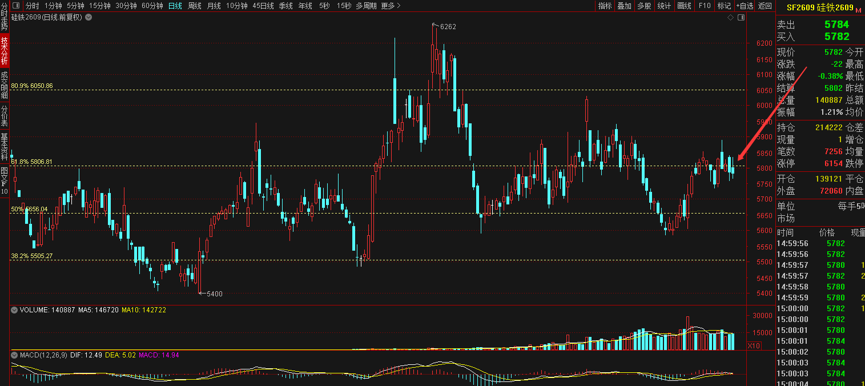The height and width of the screenshot is (386, 865).
Task: Switch to 年线 yearly chart
Action: (x=305, y=6)
